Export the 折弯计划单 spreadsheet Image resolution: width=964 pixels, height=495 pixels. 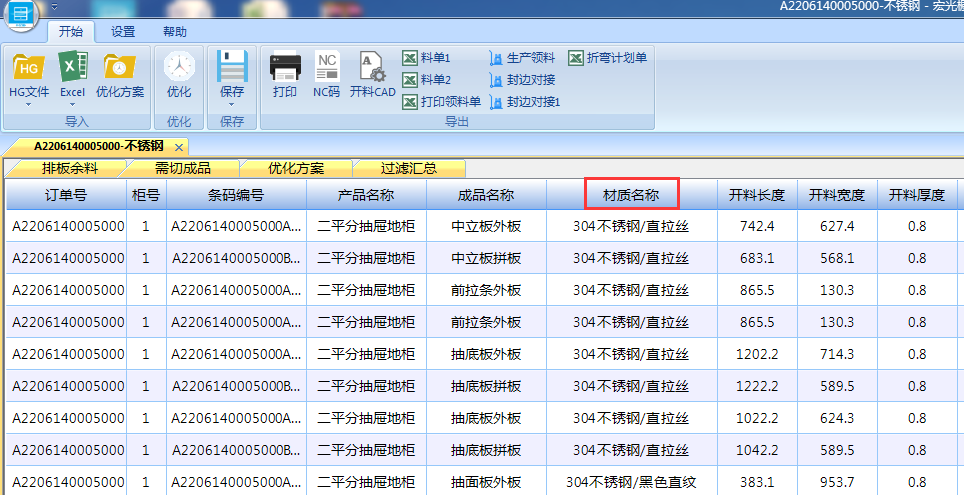[608, 58]
